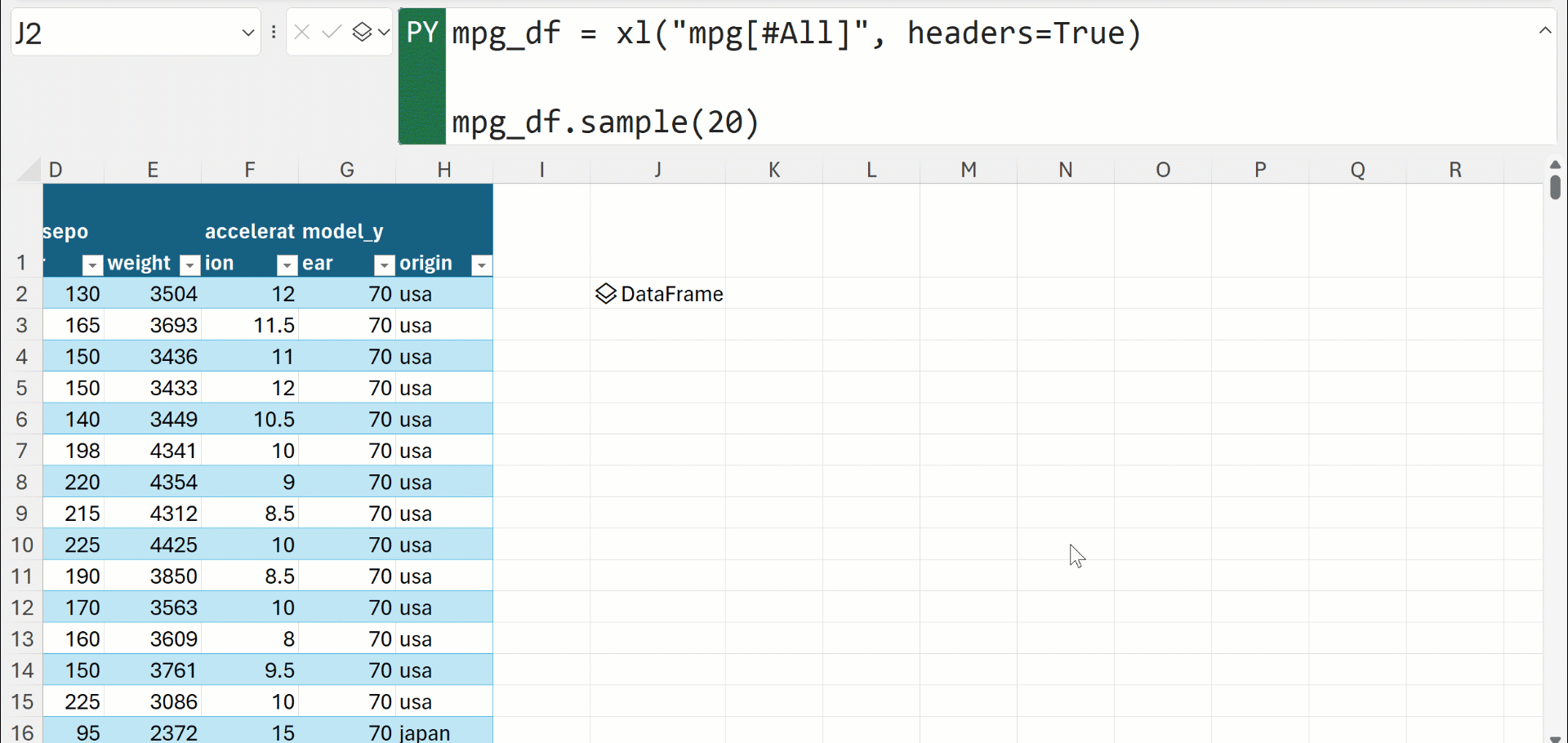1568x743 pixels.
Task: Select column header K
Action: (x=774, y=170)
